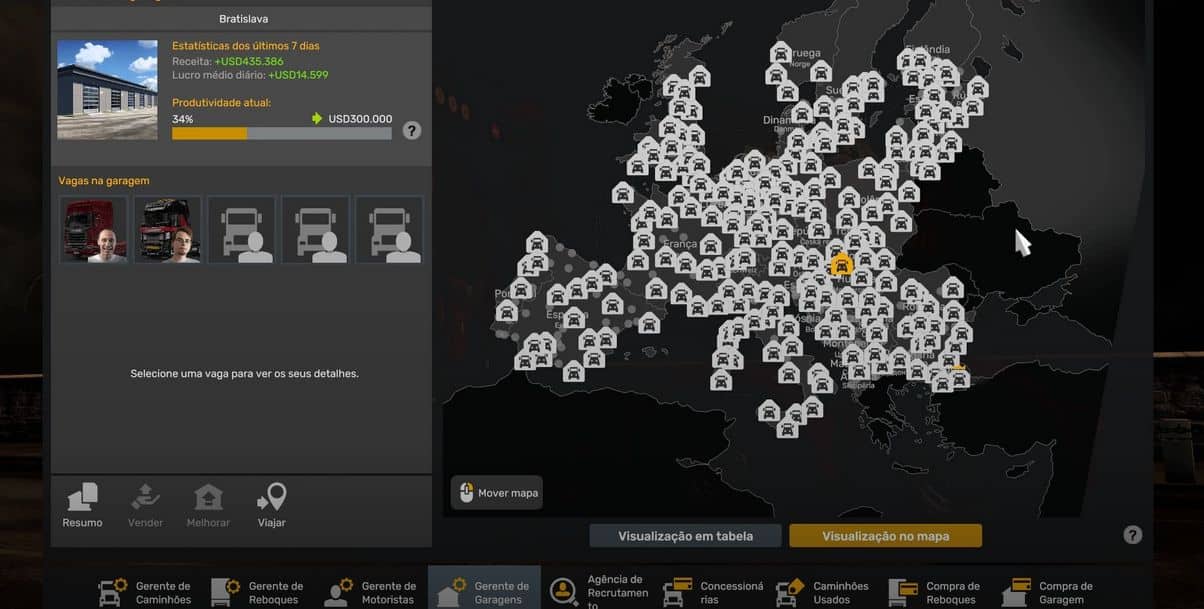Click the Resumo icon
The image size is (1204, 609).
point(82,499)
